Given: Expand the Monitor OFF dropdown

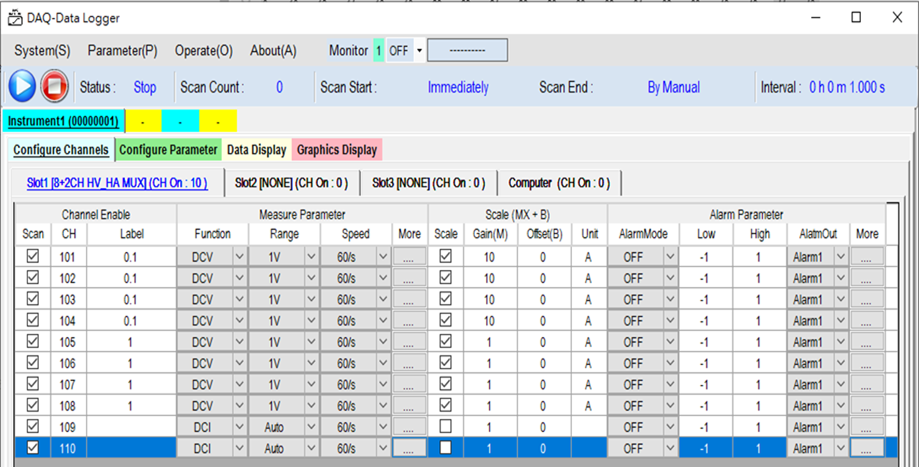Looking at the screenshot, I should pyautogui.click(x=419, y=51).
